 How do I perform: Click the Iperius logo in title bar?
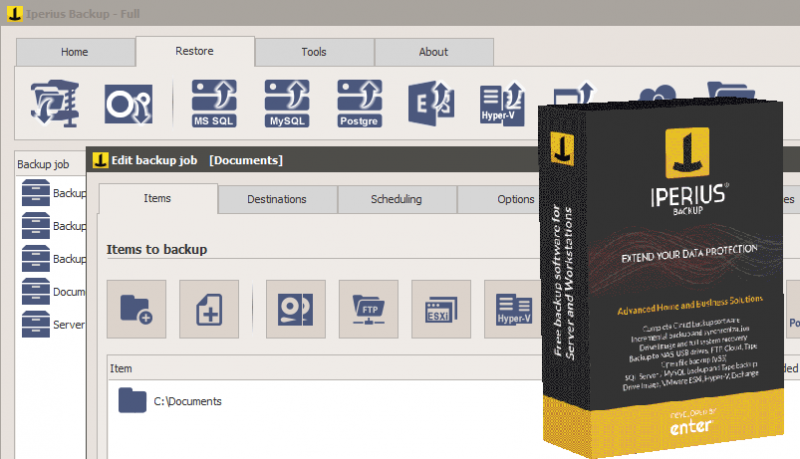pyautogui.click(x=15, y=13)
